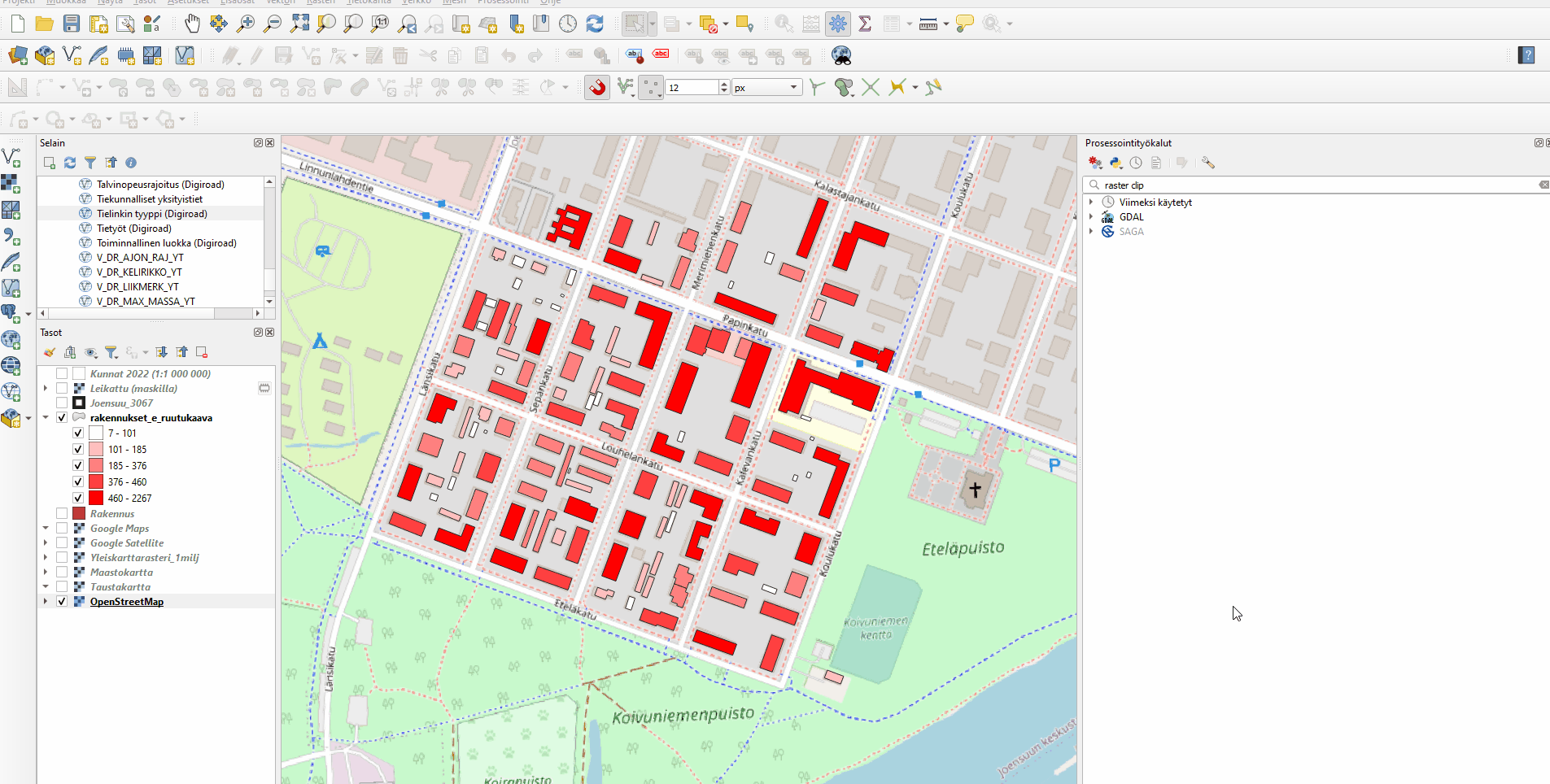
Task: Expand the Google Satellite layer tree
Action: 46,543
